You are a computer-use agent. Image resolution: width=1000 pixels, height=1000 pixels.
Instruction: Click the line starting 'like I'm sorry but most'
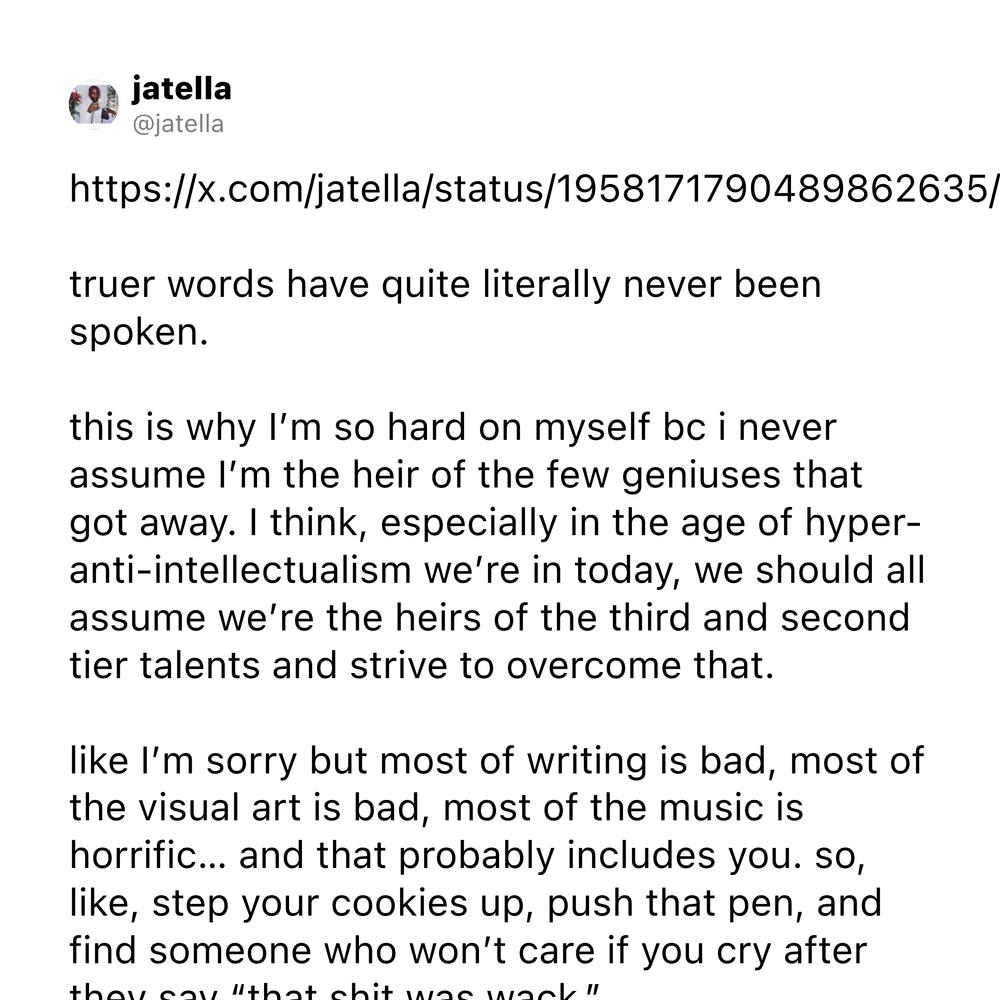coord(496,760)
